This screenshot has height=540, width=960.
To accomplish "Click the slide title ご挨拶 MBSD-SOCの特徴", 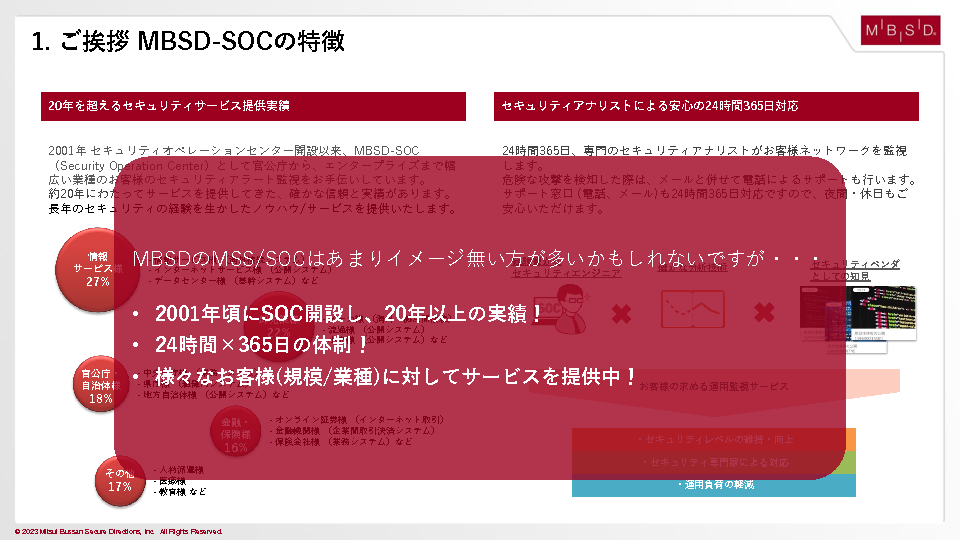I will tap(188, 41).
